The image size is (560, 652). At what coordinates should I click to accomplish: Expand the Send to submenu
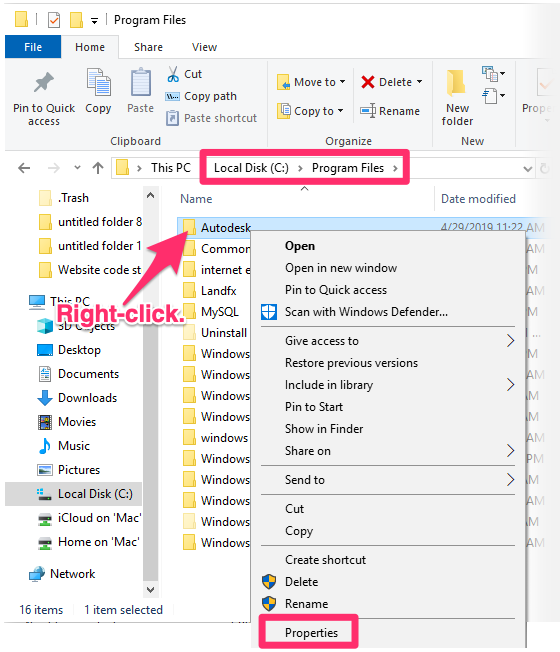388,480
